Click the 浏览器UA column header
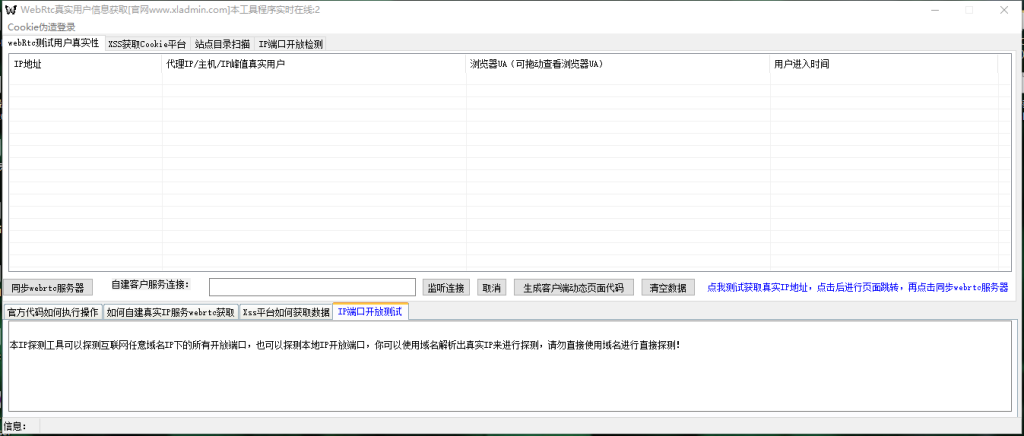1024x436 pixels. [x=618, y=64]
